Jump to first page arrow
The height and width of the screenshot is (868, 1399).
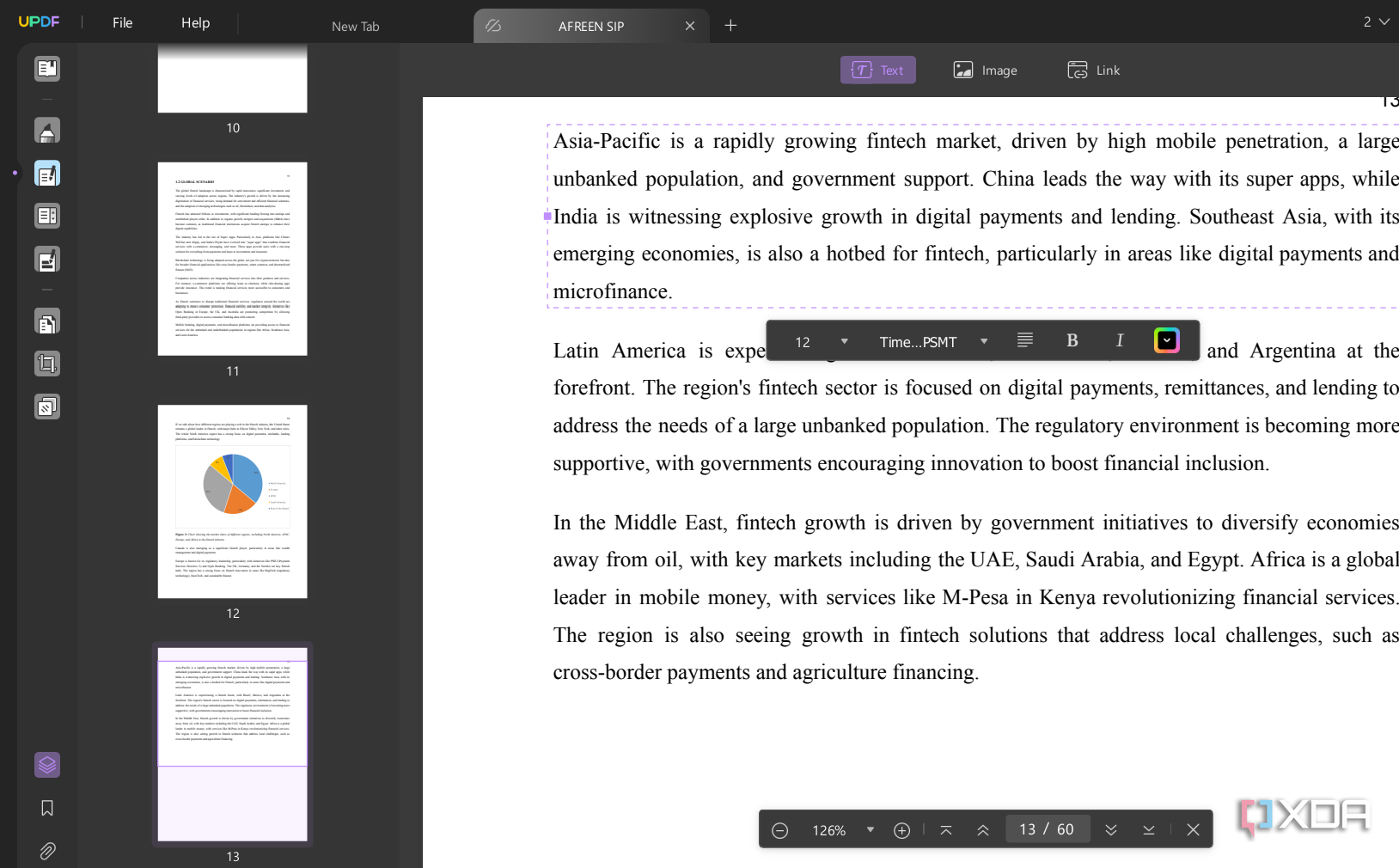(946, 830)
